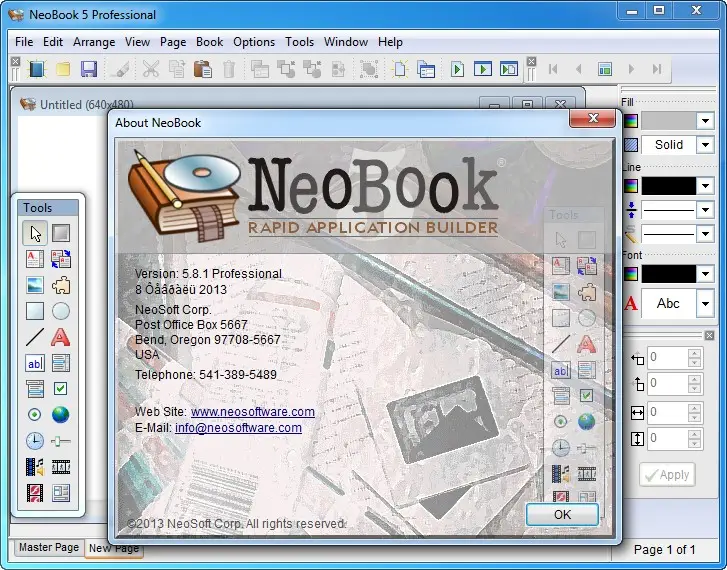This screenshot has height=570, width=727.
Task: Click the black Font color swatch
Action: click(x=669, y=274)
